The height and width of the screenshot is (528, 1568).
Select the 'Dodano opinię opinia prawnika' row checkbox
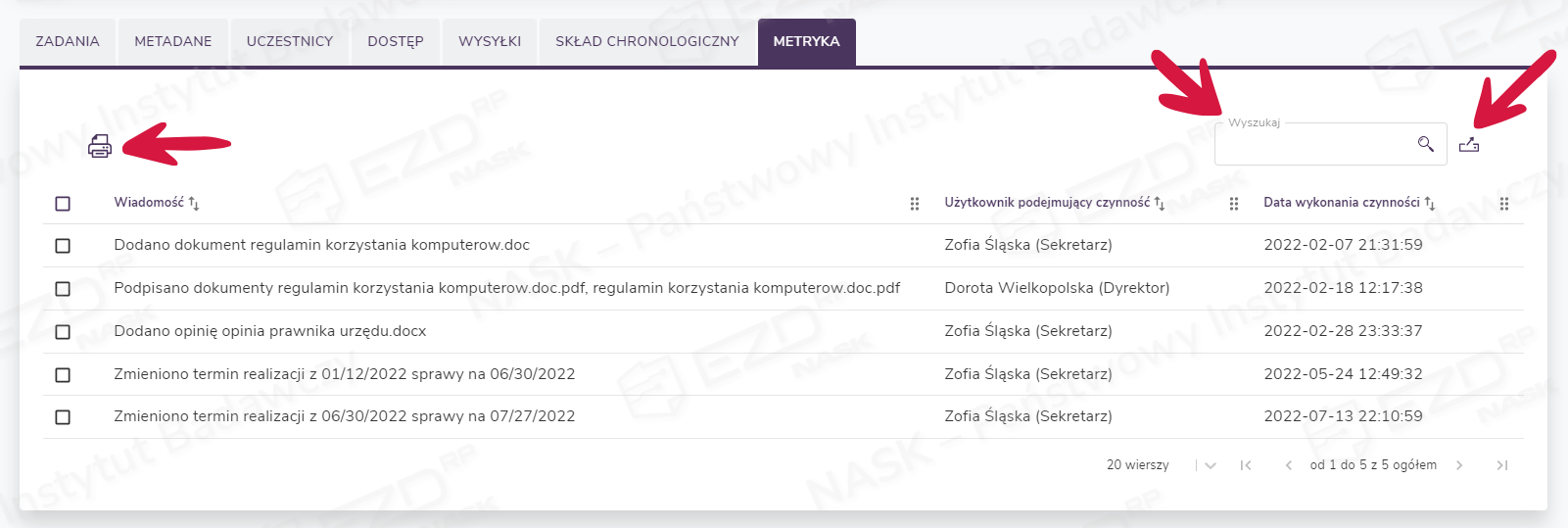pos(63,332)
